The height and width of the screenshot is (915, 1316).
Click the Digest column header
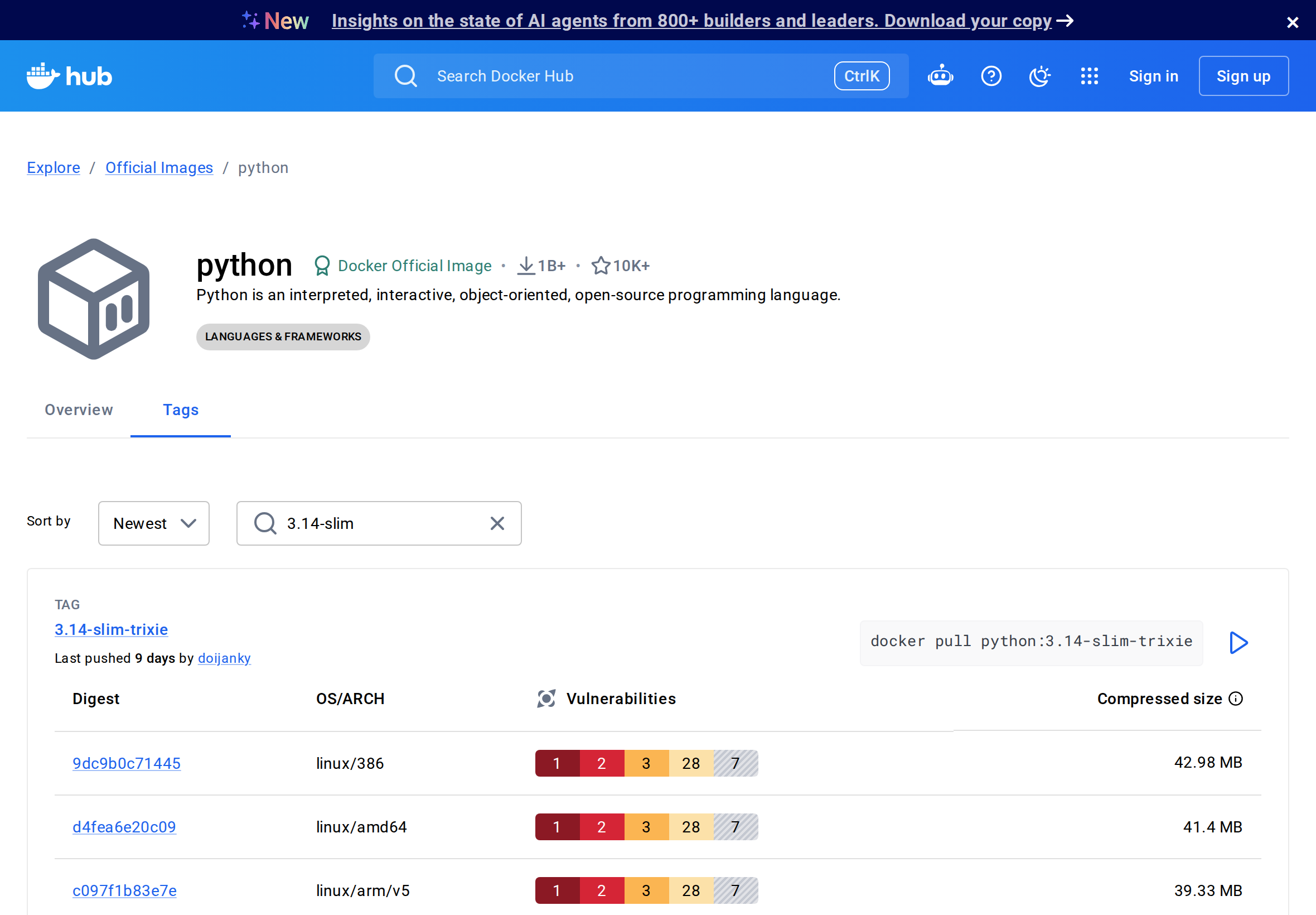96,699
